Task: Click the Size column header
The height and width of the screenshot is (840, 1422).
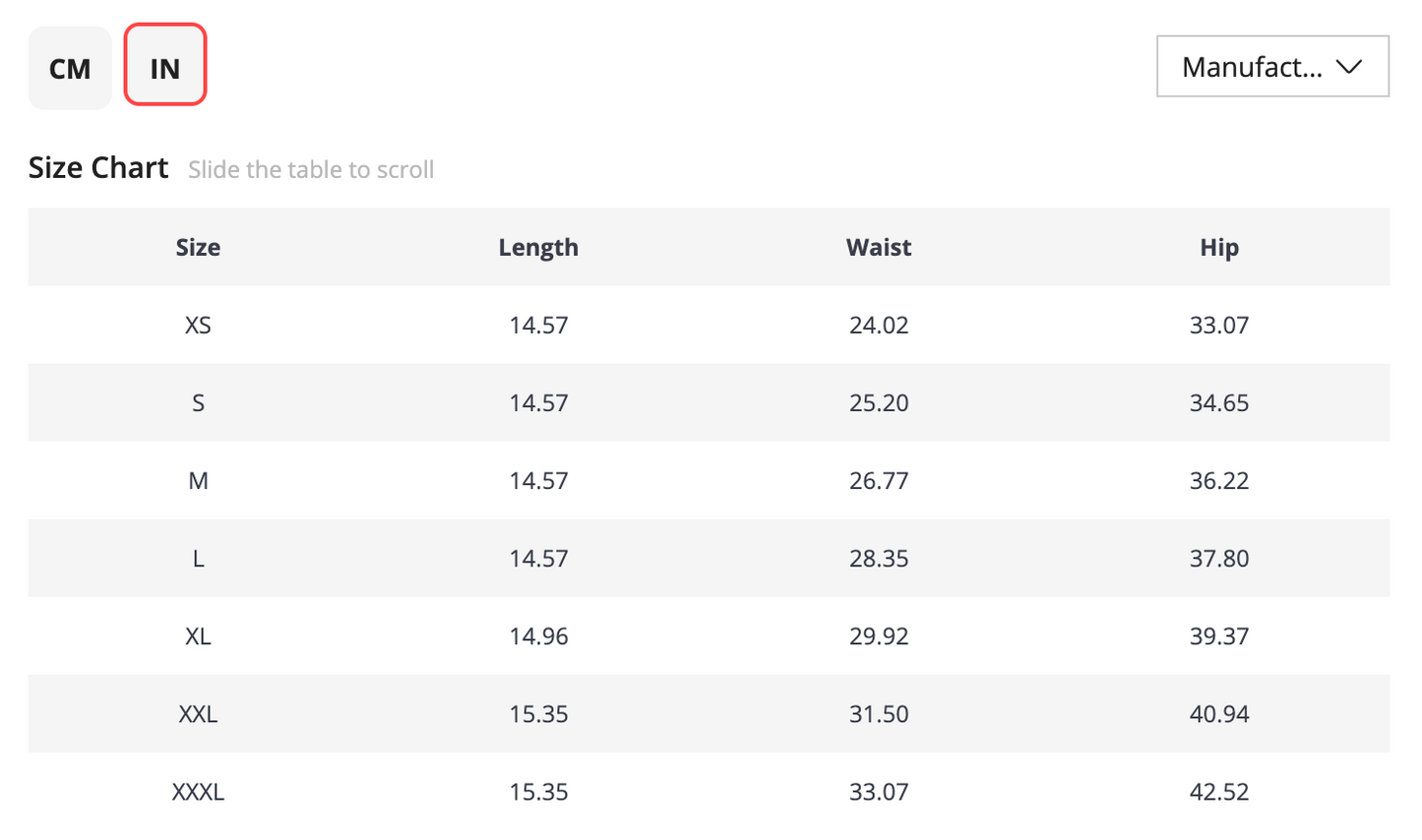Action: (x=198, y=247)
